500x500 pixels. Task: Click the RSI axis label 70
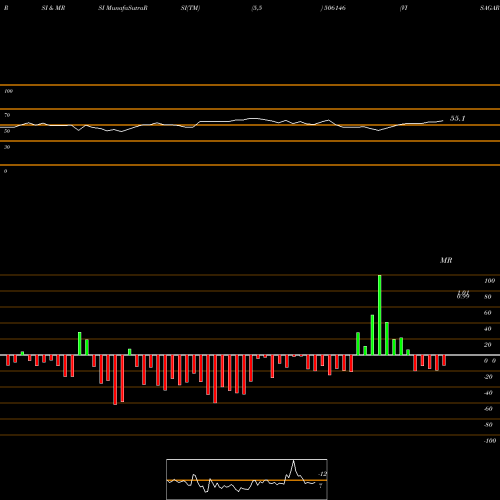7,115
